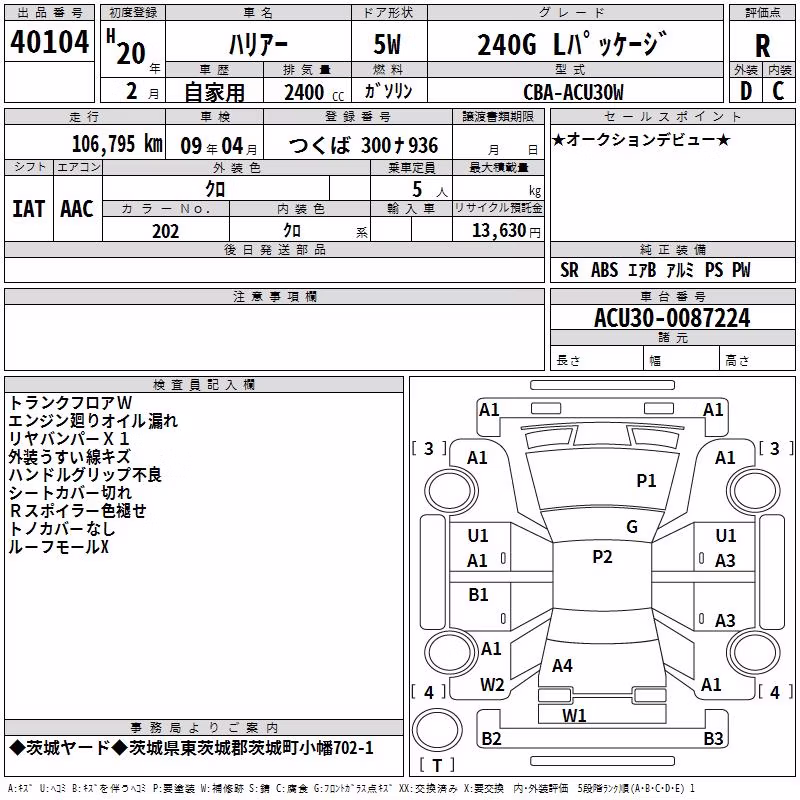Click inspector note 外装うすい線キズ
Screen dimensions: 800x800
(70, 457)
